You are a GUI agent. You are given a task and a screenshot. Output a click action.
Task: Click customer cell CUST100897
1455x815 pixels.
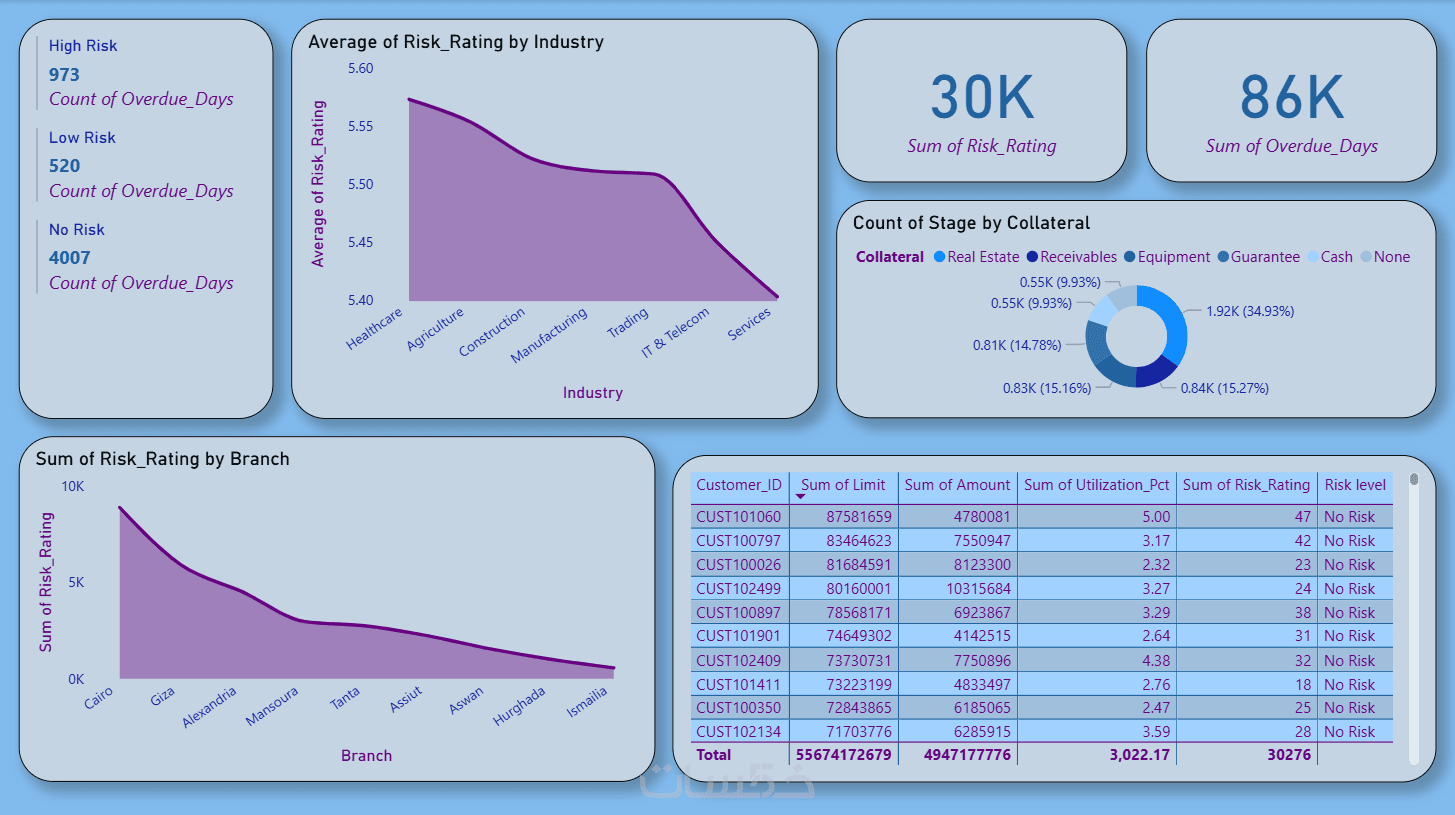tap(739, 612)
